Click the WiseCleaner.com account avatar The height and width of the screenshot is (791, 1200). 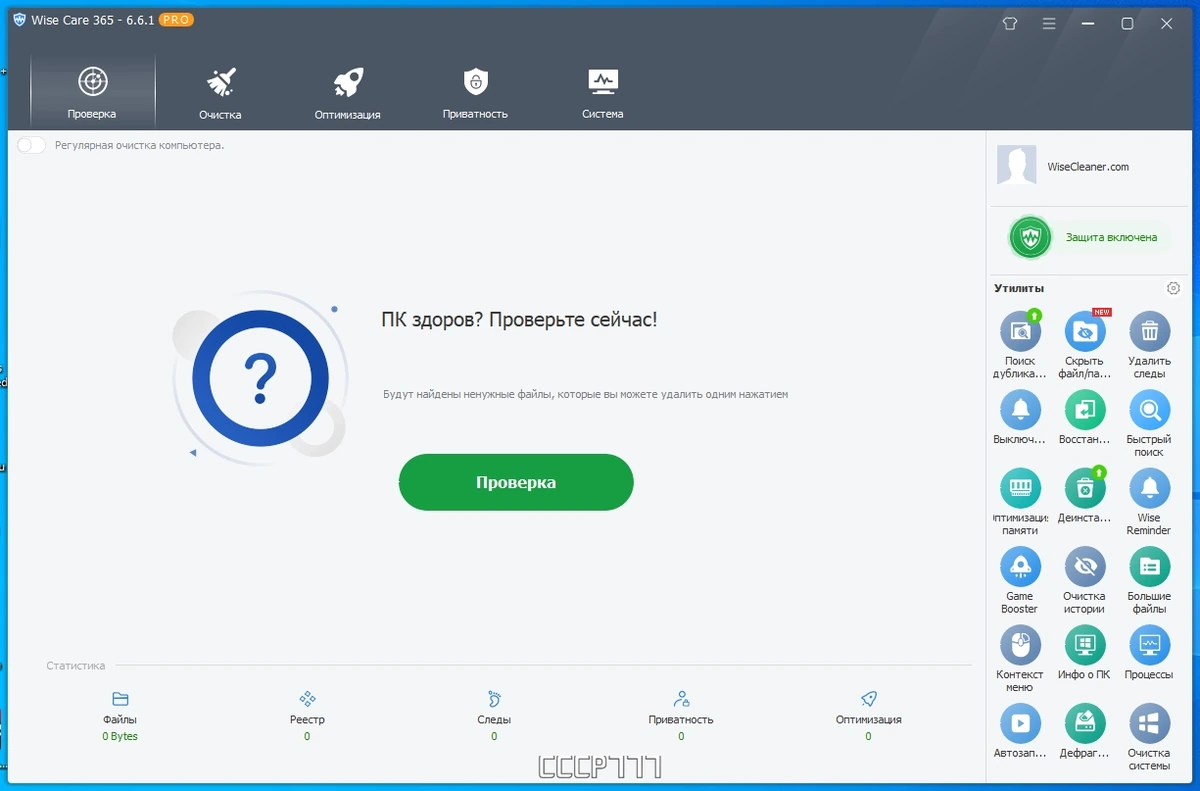tap(1016, 165)
